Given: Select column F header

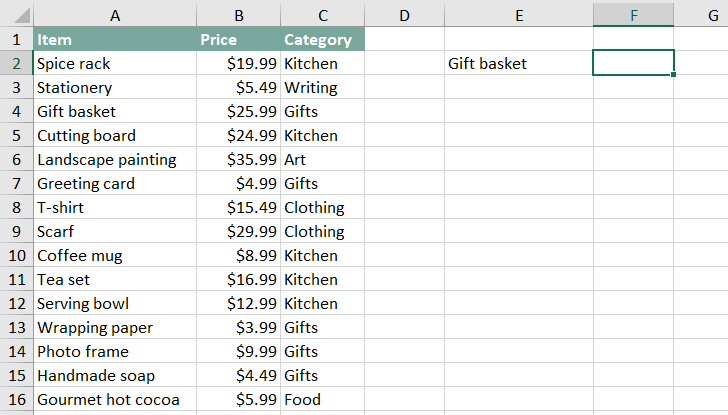Looking at the screenshot, I should (633, 15).
